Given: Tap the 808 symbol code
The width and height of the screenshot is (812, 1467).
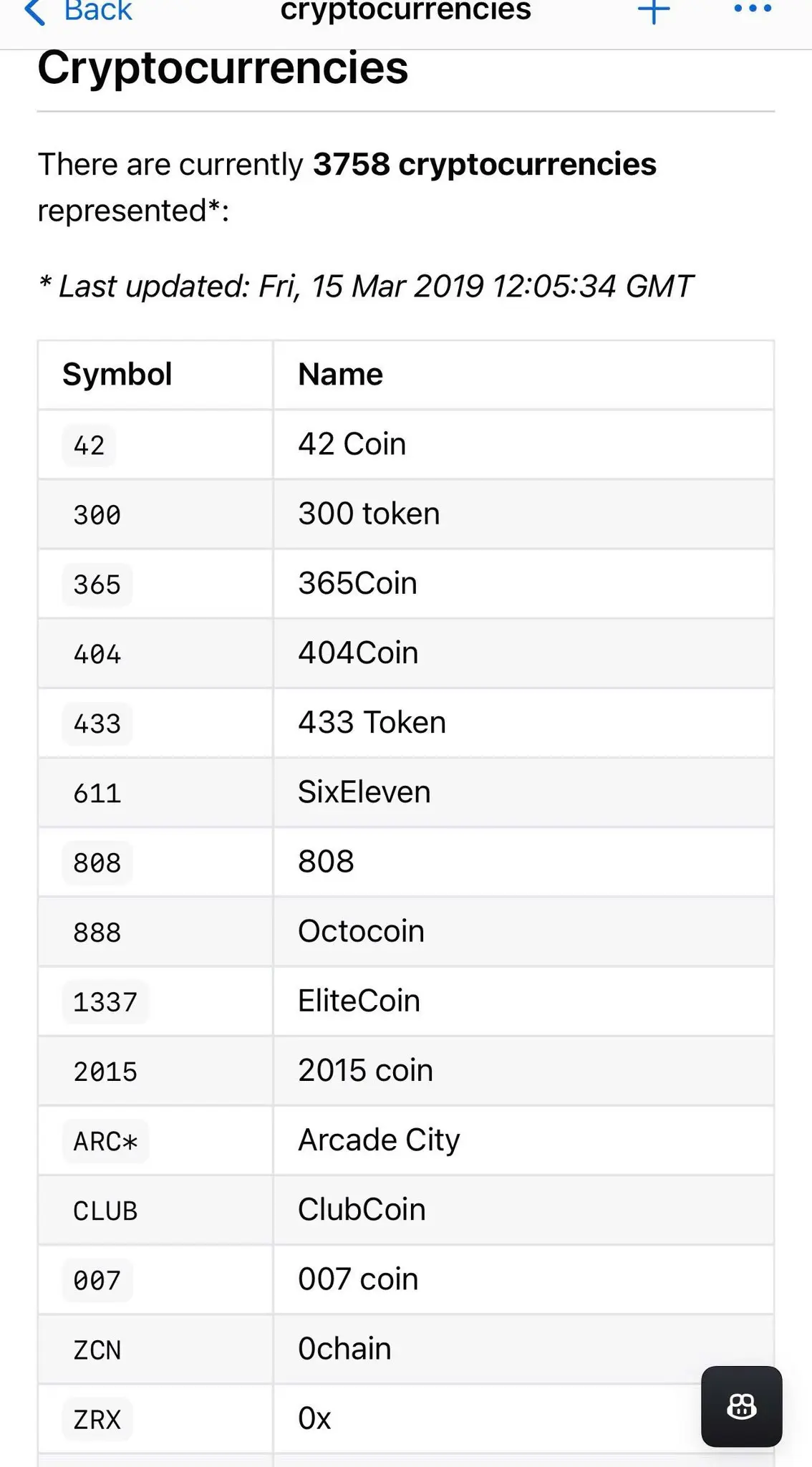Looking at the screenshot, I should [x=97, y=862].
